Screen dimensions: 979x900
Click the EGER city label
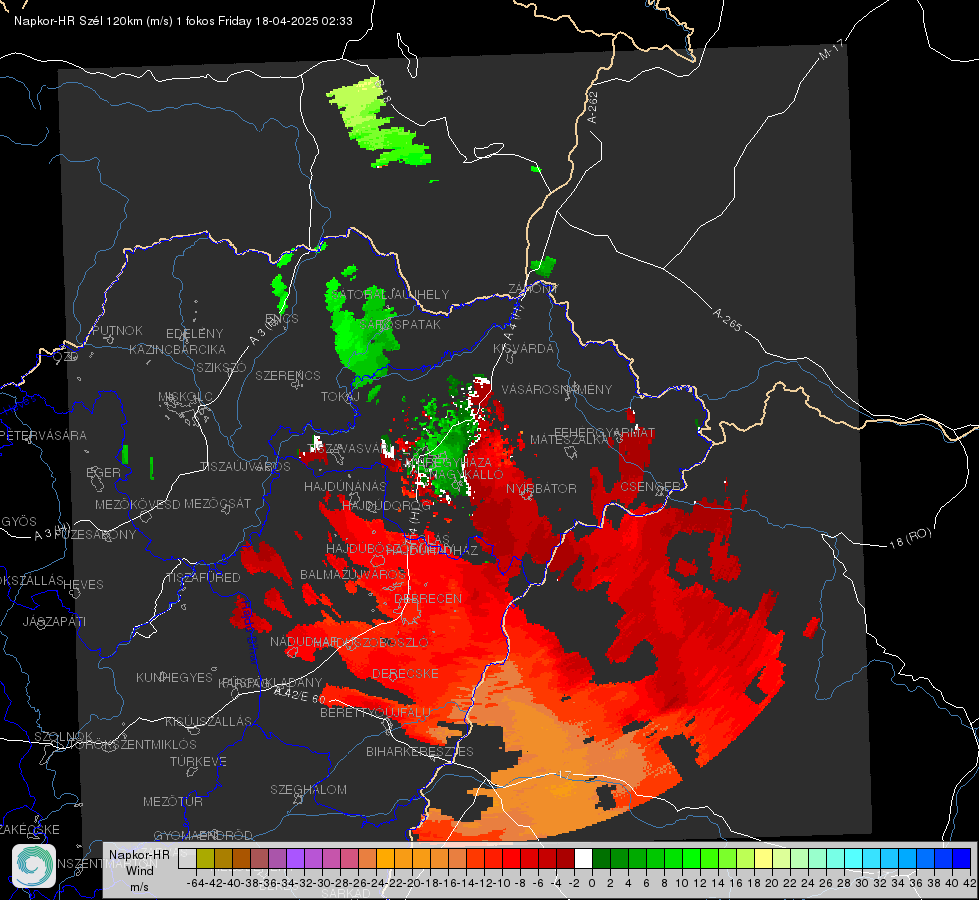click(104, 472)
